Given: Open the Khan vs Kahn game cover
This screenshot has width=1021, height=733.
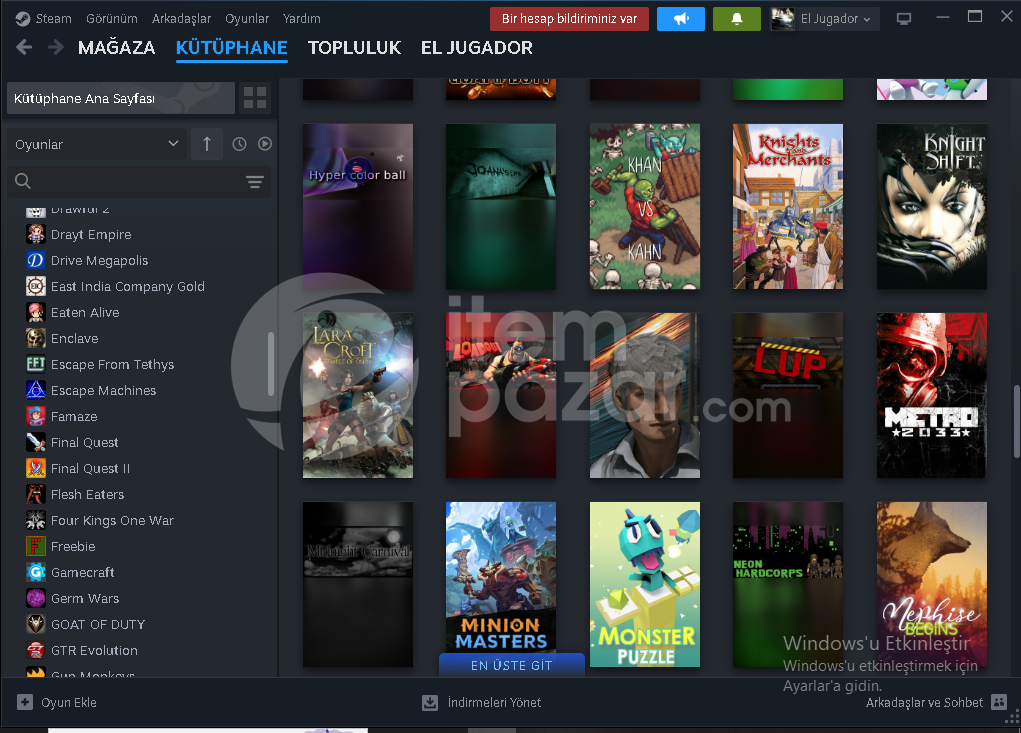Looking at the screenshot, I should (x=645, y=206).
